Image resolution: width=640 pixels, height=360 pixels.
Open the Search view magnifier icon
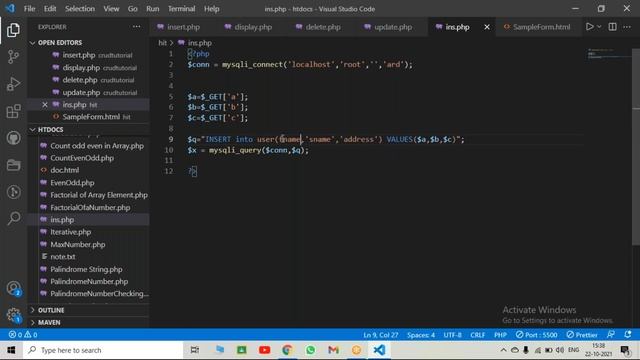click(x=13, y=218)
